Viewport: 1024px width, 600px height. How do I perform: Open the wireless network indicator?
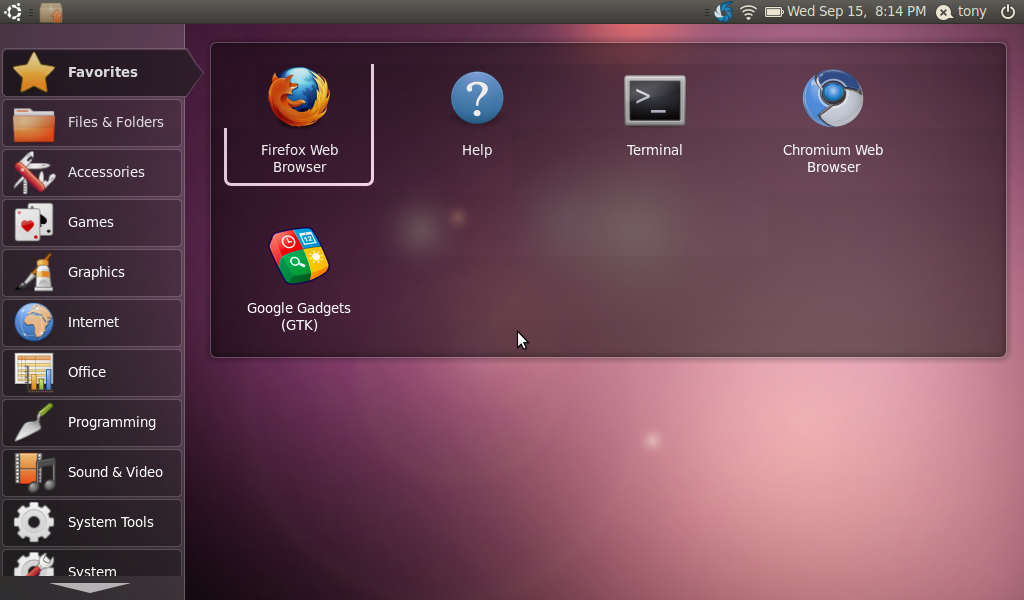[748, 12]
